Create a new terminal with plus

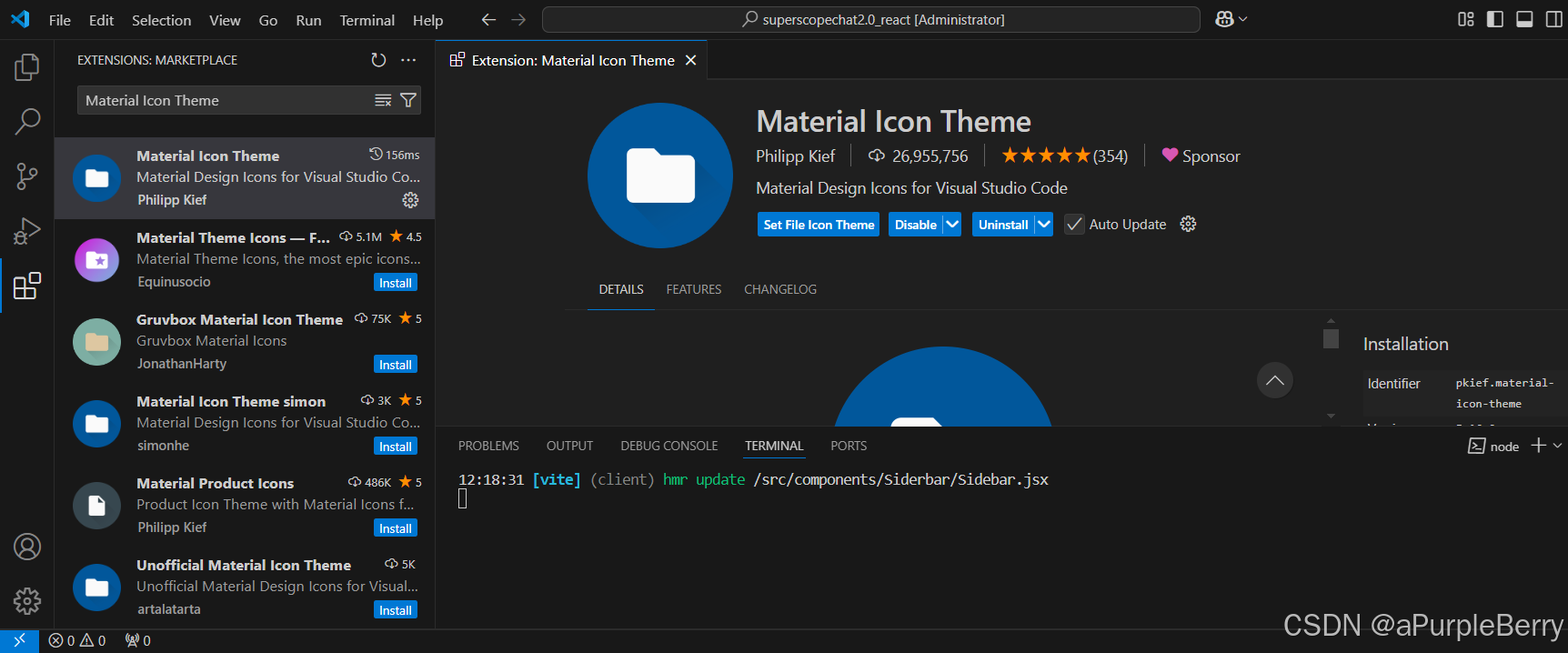point(1538,445)
